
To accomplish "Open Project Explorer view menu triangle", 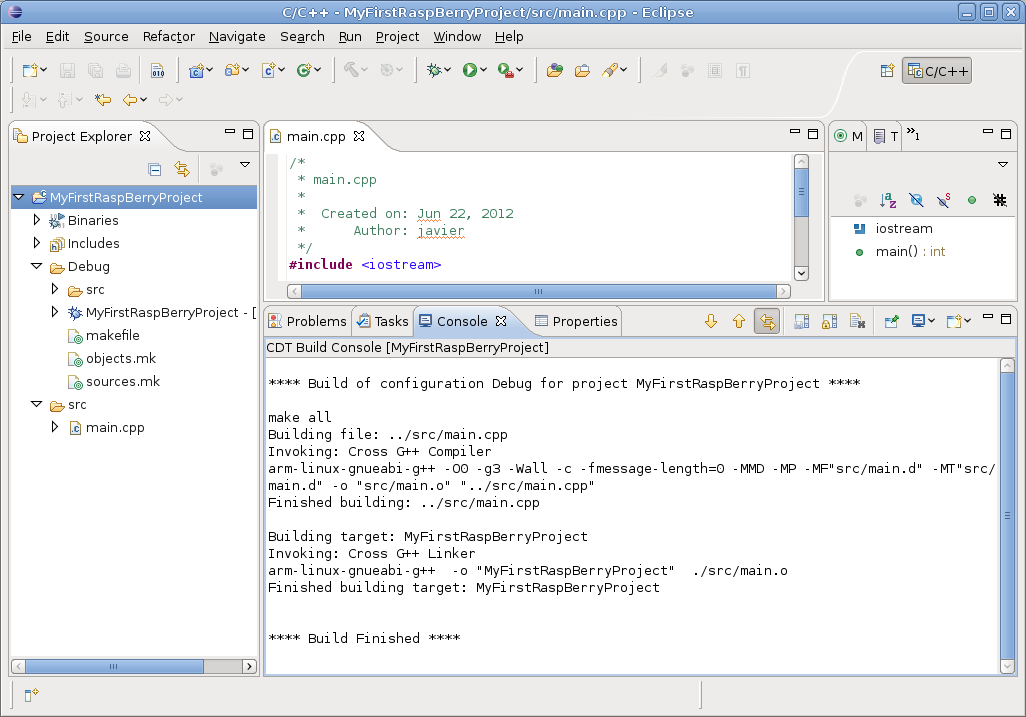I will pos(245,165).
